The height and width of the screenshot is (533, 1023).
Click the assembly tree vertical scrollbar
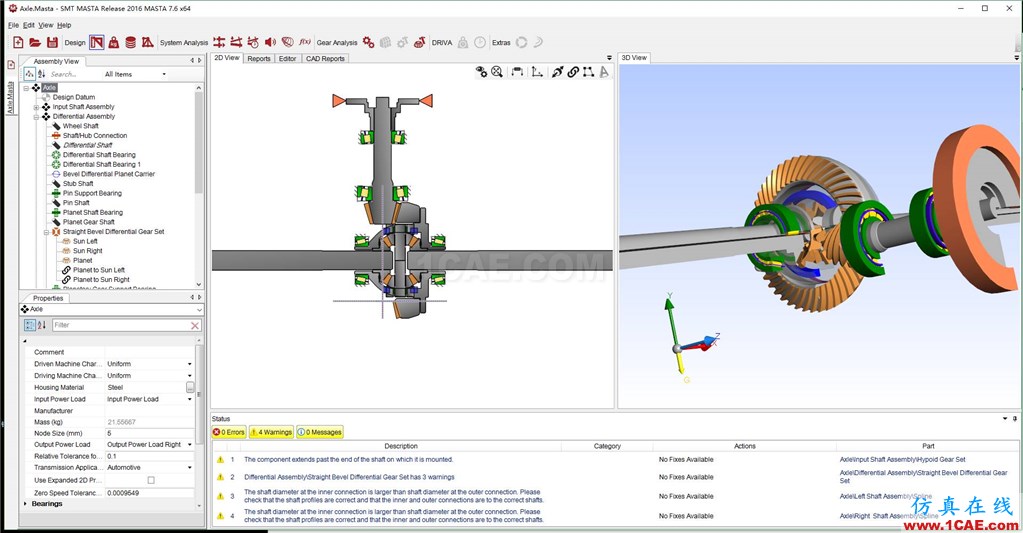point(199,187)
